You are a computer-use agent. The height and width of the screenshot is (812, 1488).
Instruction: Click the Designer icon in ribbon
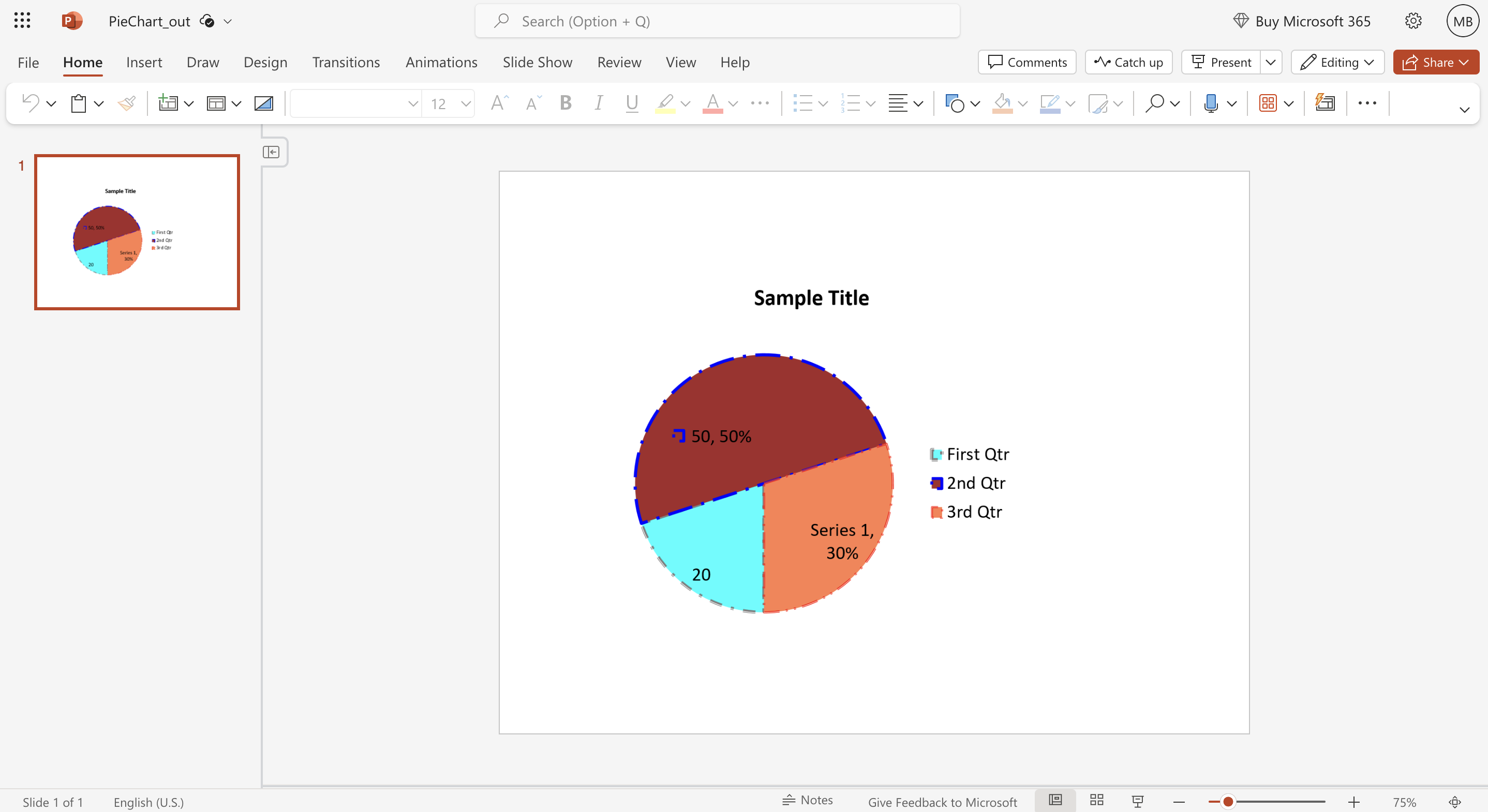coord(1325,103)
